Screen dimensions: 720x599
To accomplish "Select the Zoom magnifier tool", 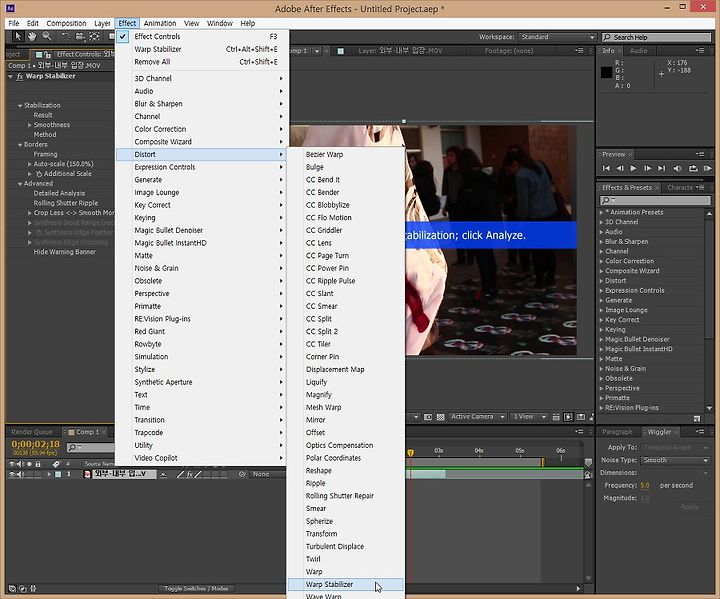I will (46, 36).
